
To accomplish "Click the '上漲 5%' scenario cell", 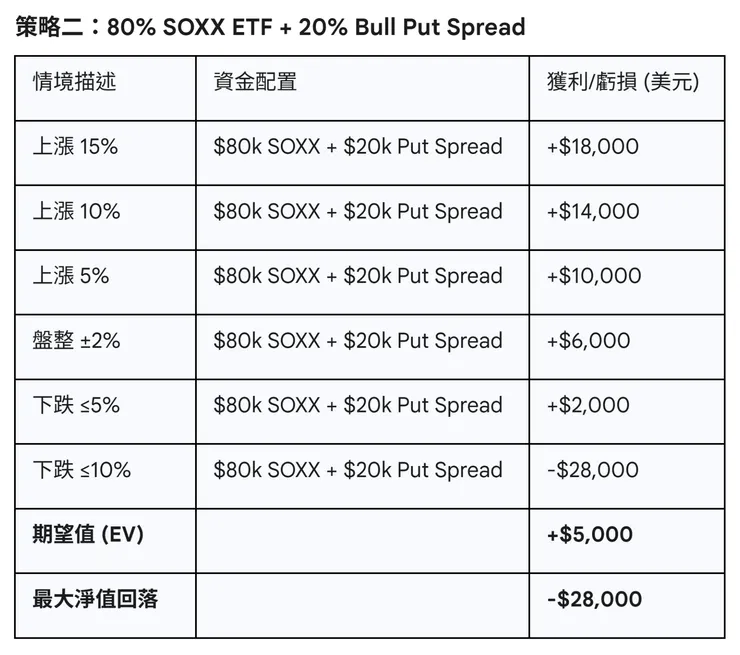I will pyautogui.click(x=71, y=276).
